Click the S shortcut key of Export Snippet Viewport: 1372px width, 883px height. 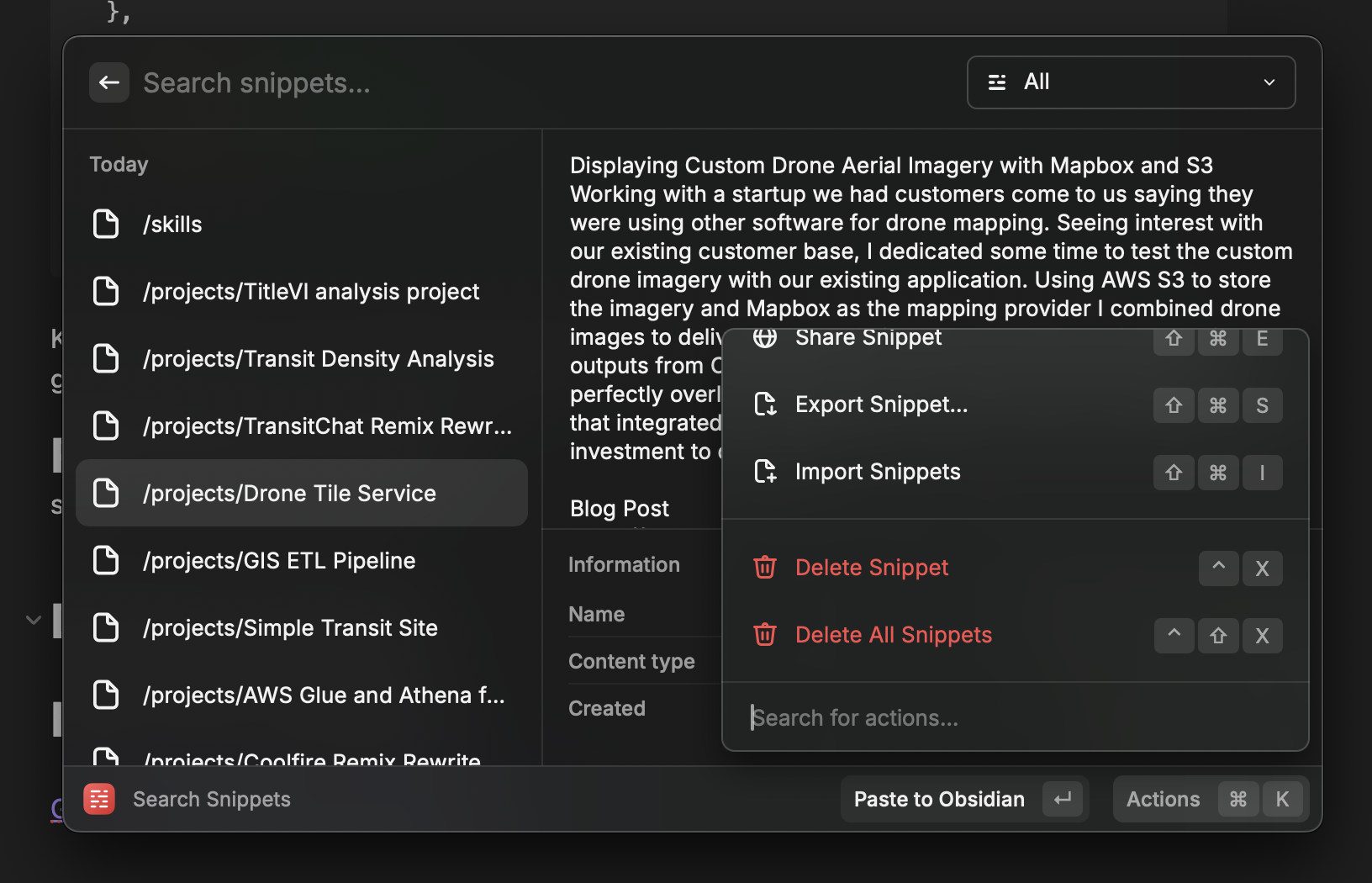pyautogui.click(x=1262, y=405)
